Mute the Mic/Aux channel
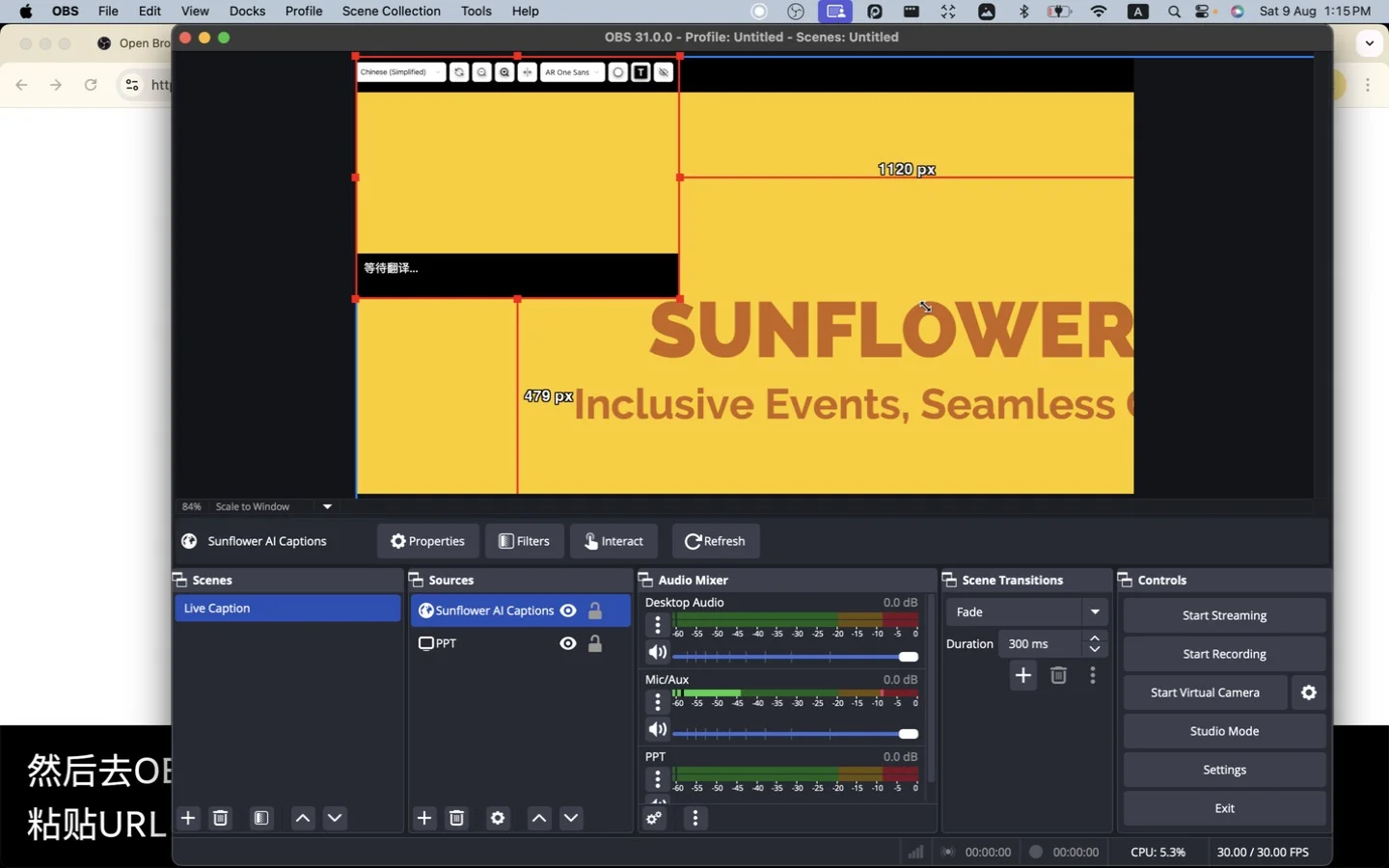The image size is (1389, 868). (x=657, y=730)
